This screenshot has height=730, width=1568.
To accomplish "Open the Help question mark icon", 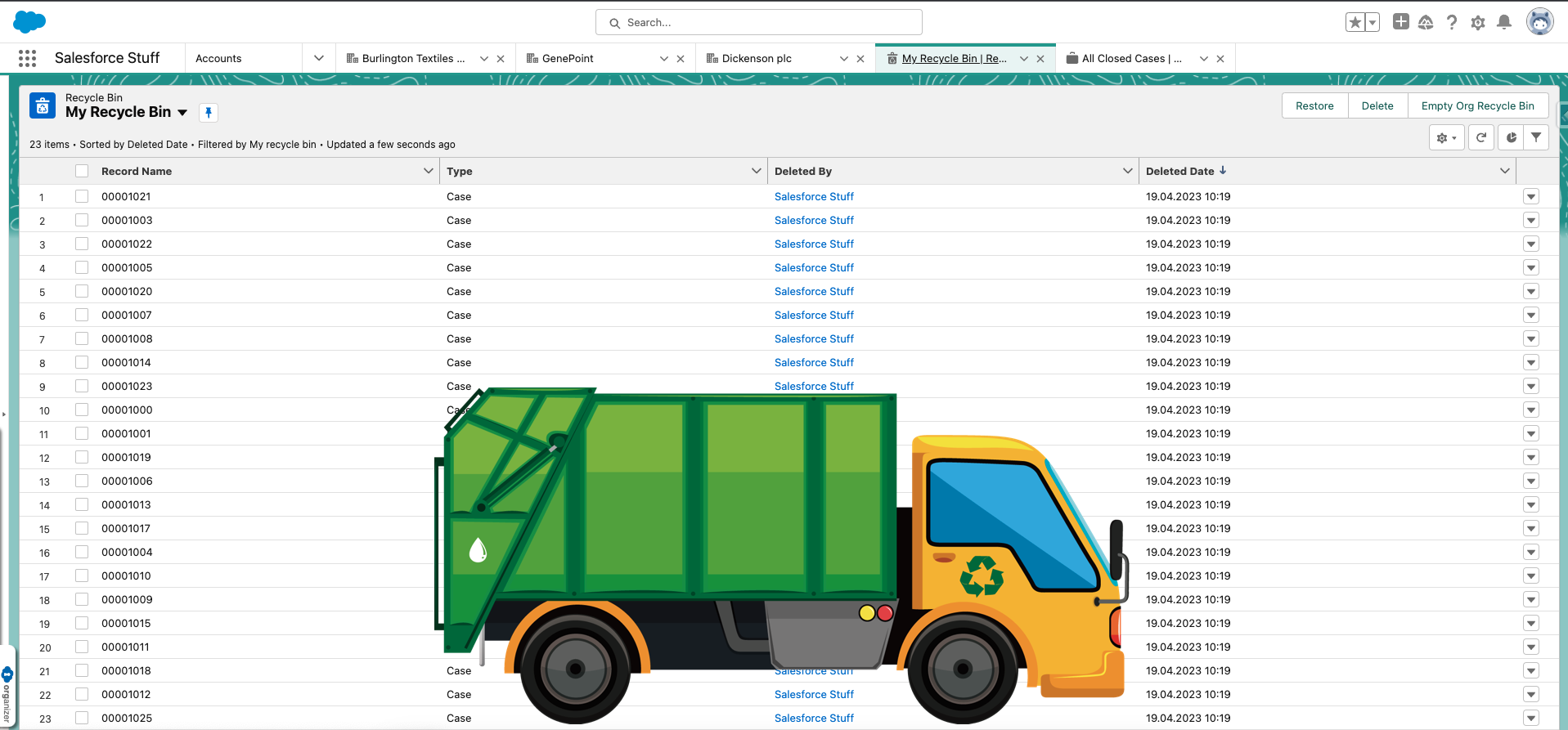I will click(1452, 22).
